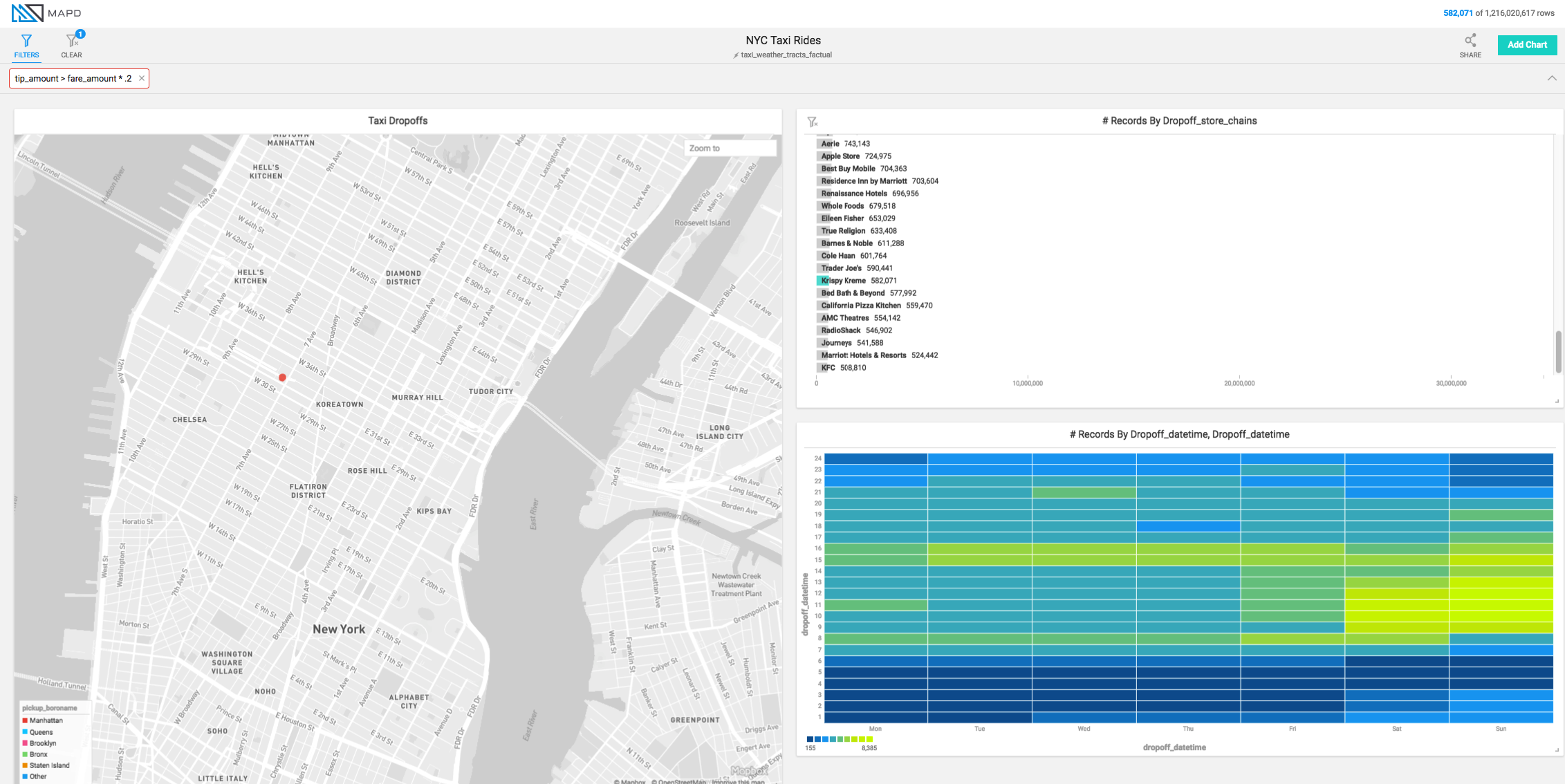1565x784 pixels.
Task: Click the bar chart corner resize handle
Action: 1557,401
